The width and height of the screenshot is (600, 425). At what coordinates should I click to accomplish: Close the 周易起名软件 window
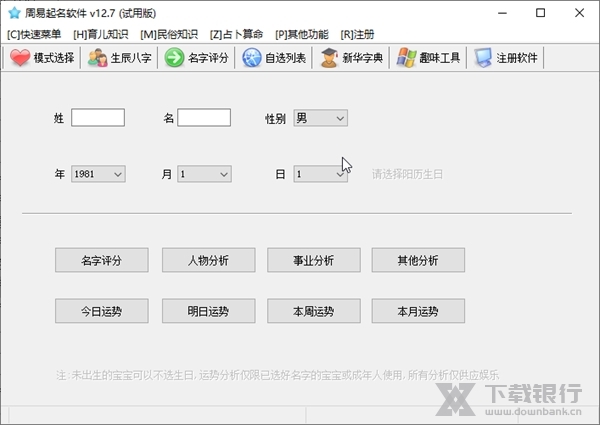click(x=579, y=13)
